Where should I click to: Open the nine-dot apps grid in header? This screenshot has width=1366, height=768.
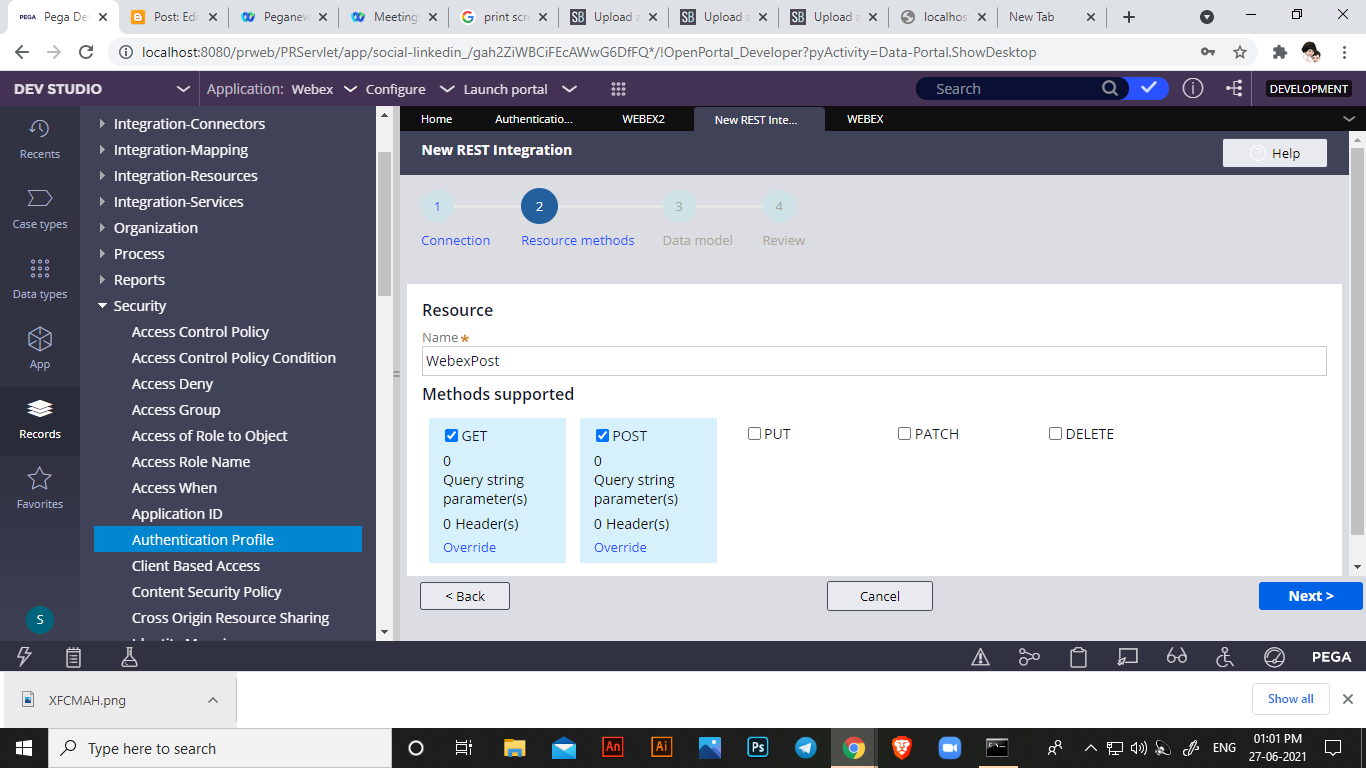pyautogui.click(x=618, y=89)
